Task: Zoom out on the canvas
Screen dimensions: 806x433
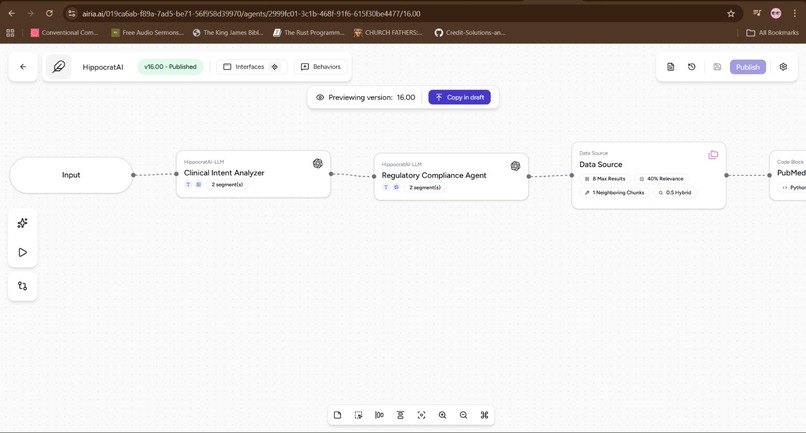Action: (464, 416)
